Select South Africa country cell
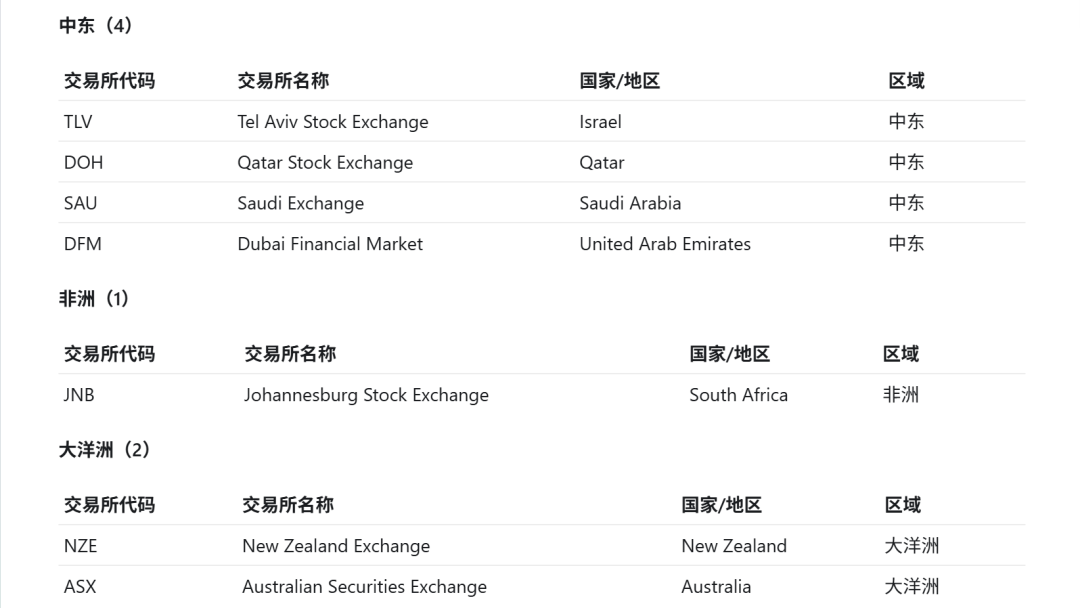The height and width of the screenshot is (608, 1080). coord(738,395)
